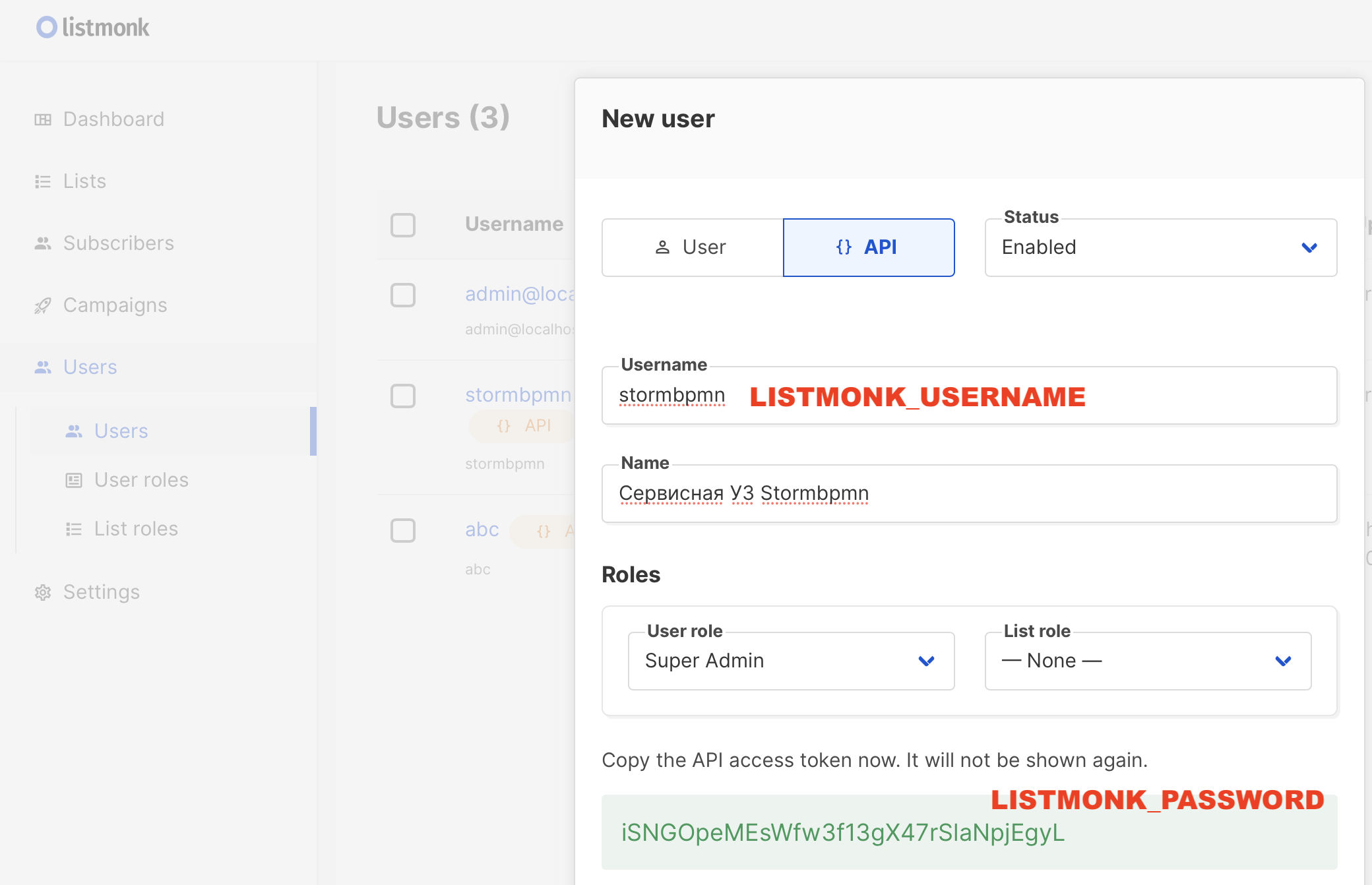Switch user type to User
This screenshot has height=885, width=1372.
693,247
